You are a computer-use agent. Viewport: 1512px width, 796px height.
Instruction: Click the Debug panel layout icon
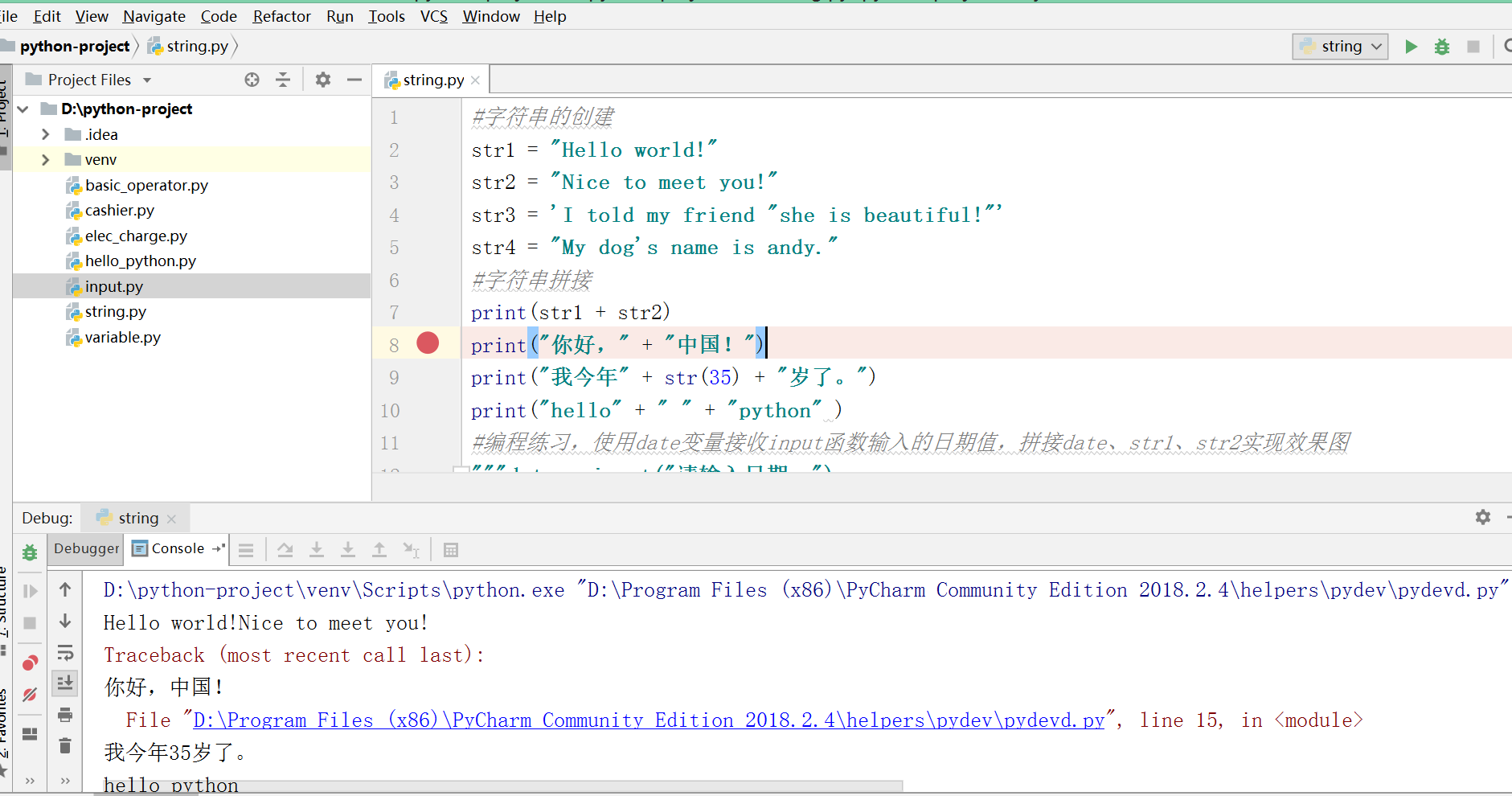click(30, 734)
